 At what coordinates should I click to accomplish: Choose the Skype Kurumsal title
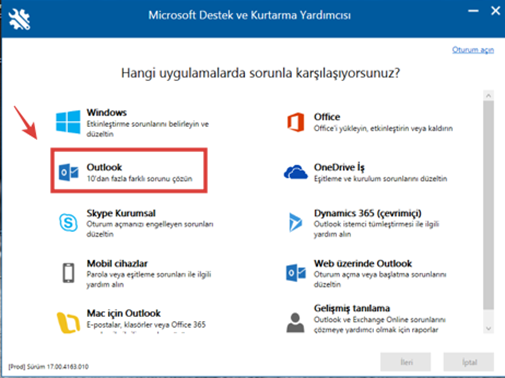121,213
